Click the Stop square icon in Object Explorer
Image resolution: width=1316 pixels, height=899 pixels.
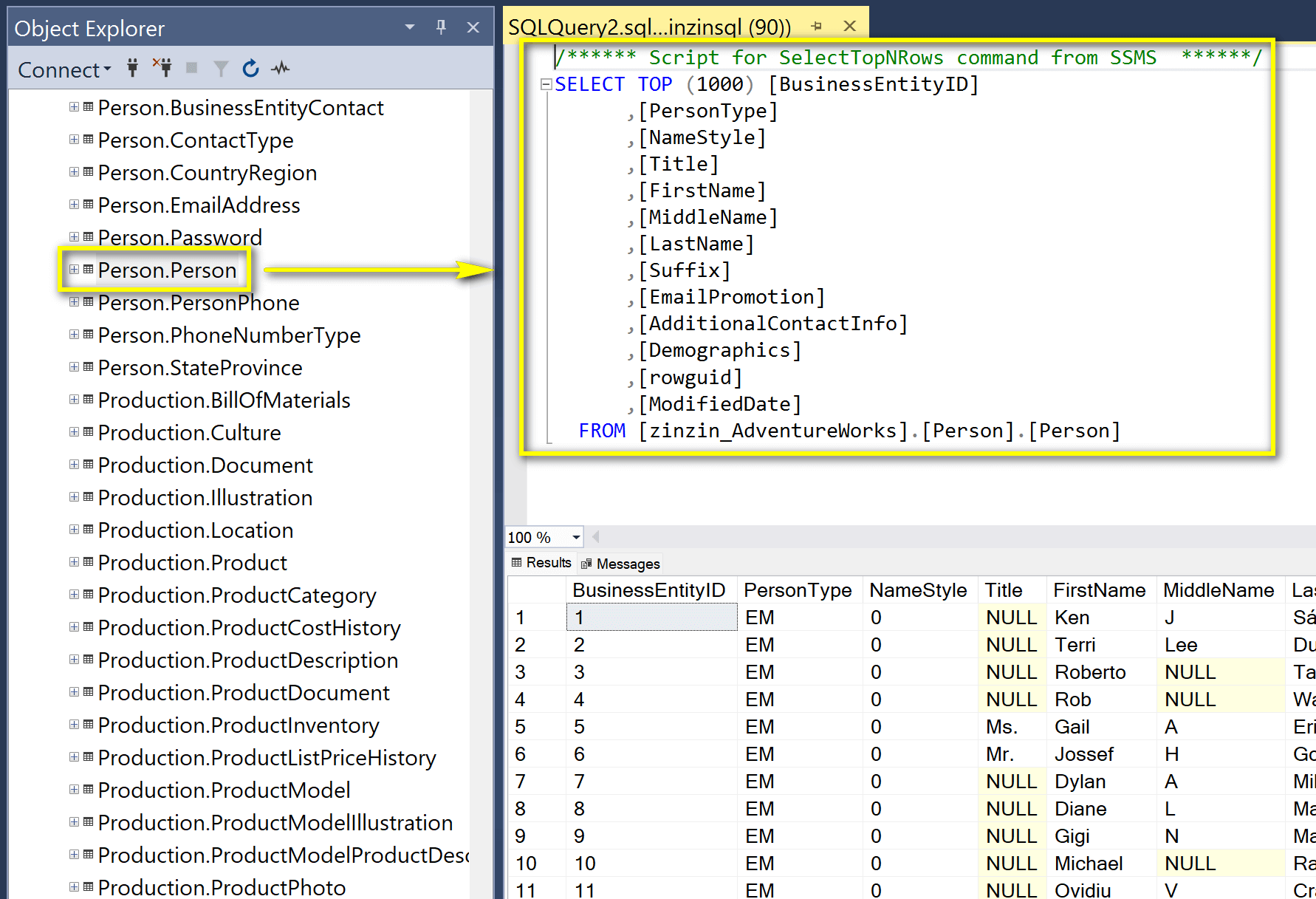click(x=191, y=68)
